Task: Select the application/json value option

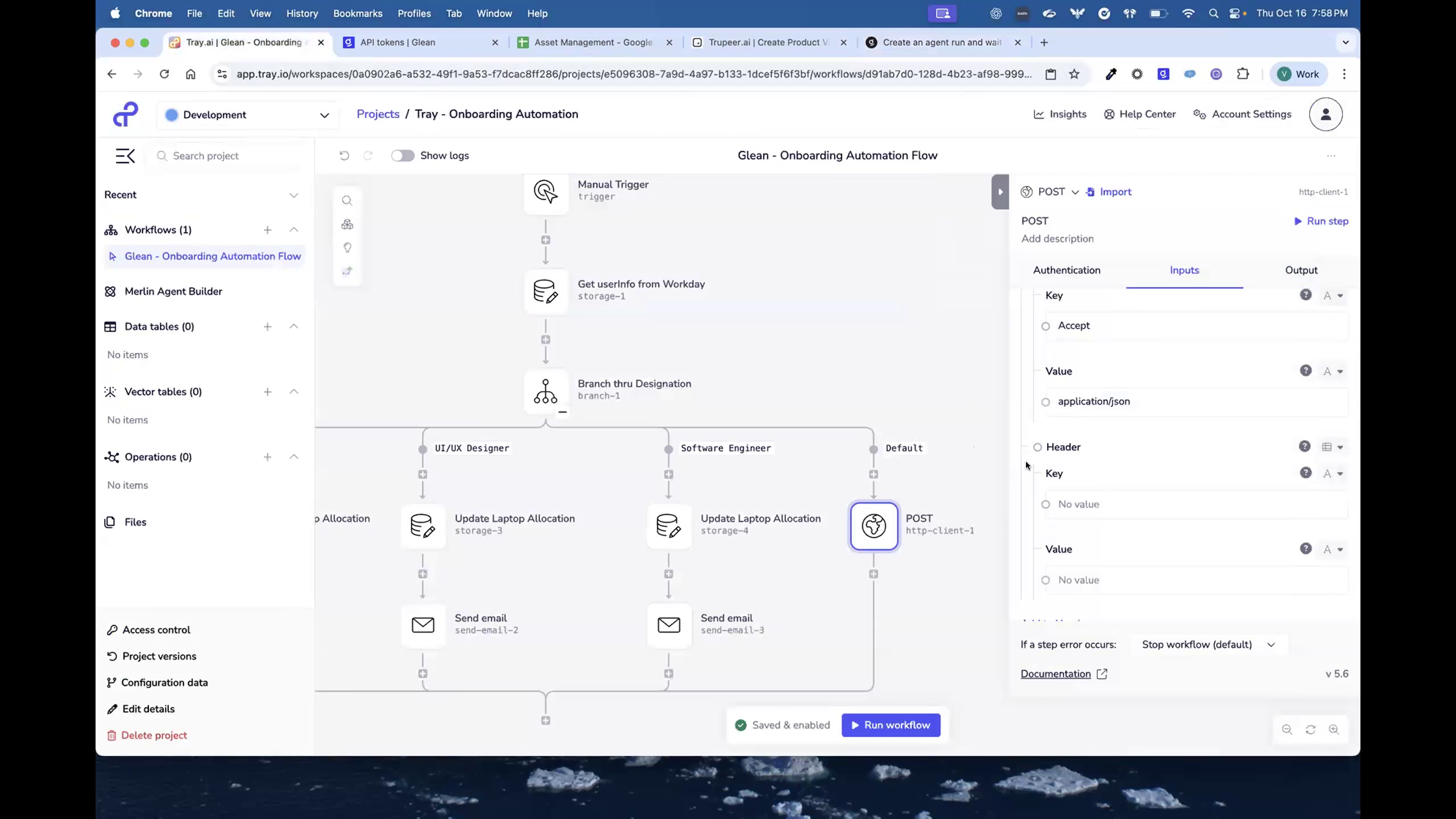Action: point(1046,402)
